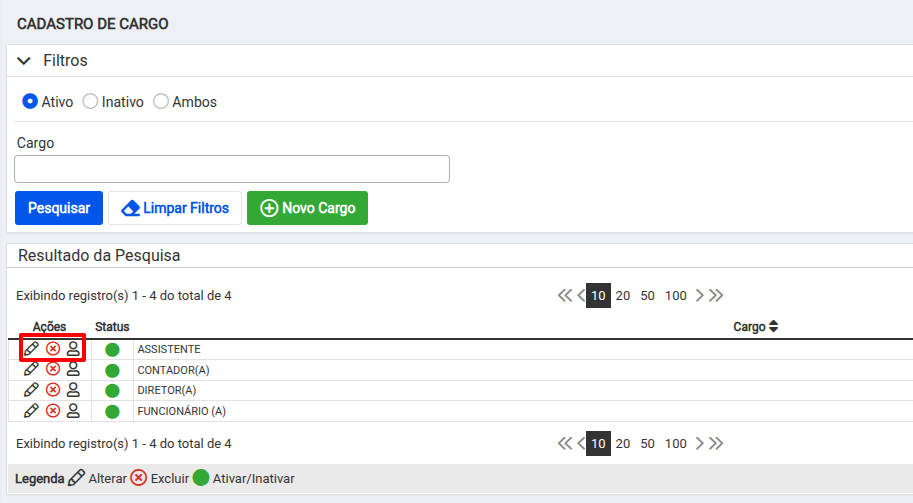Click the Novo Cargo button
Viewport: 913px width, 503px height.
pos(307,208)
